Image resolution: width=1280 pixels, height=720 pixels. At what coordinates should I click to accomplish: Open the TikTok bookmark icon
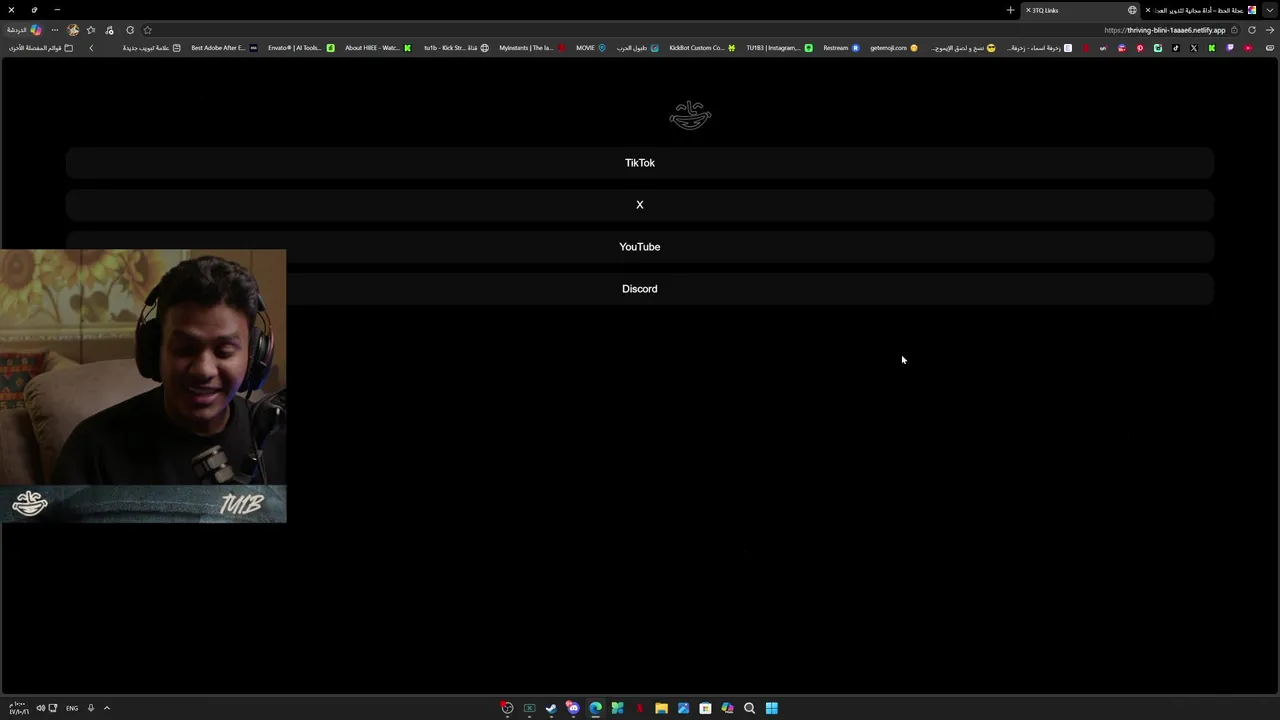[1175, 48]
